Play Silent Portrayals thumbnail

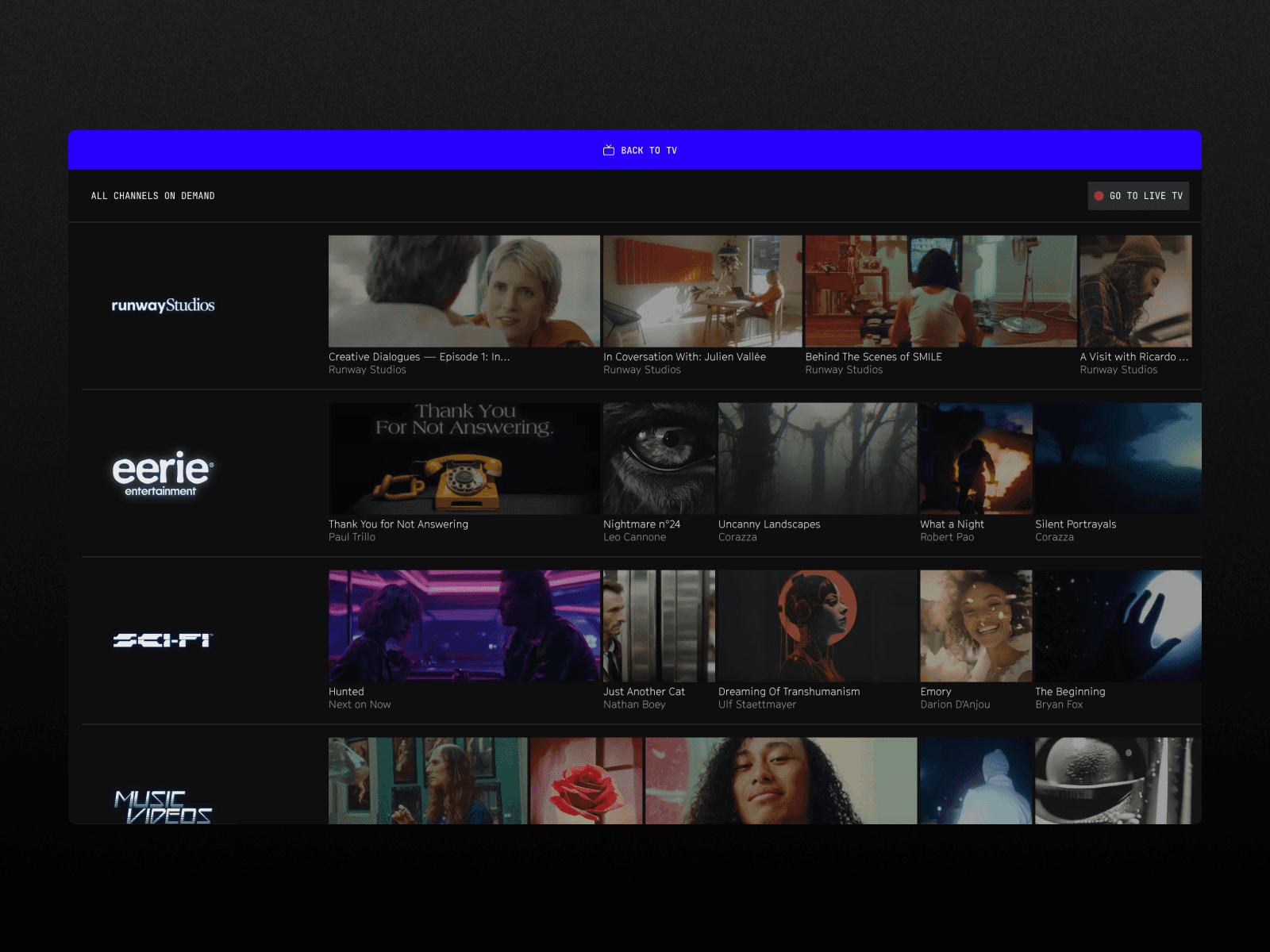tap(1118, 459)
